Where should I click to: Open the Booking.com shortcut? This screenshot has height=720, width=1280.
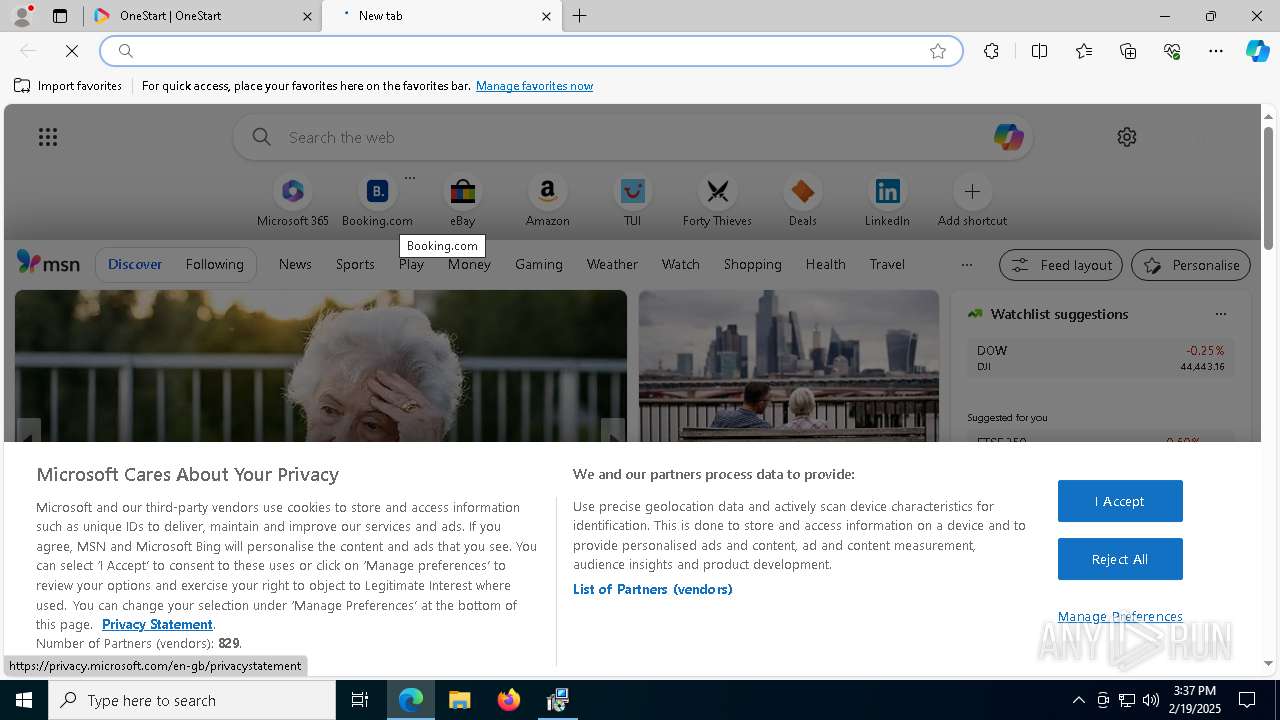377,201
